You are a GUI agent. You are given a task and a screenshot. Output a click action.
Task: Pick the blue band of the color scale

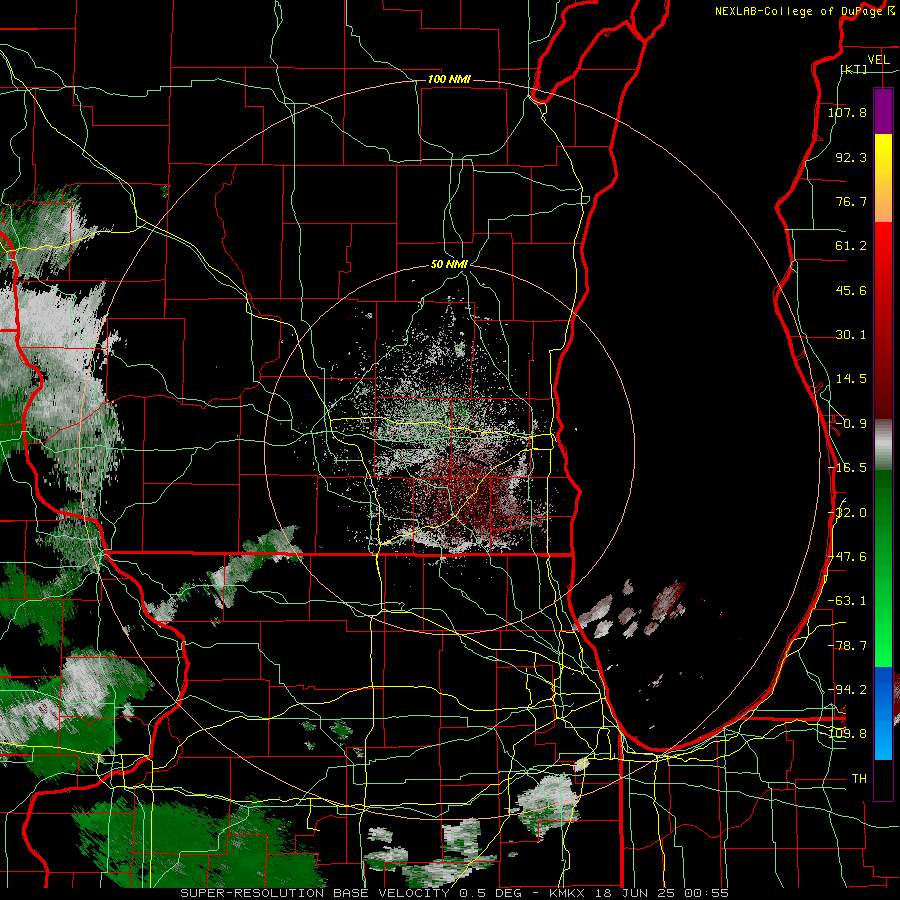883,713
